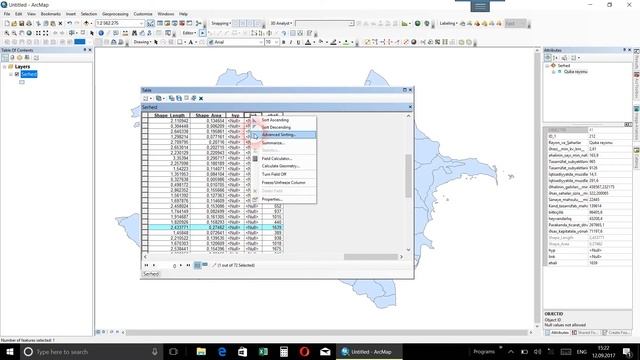Select Quba rayonu in Attributes tree

tap(576, 72)
